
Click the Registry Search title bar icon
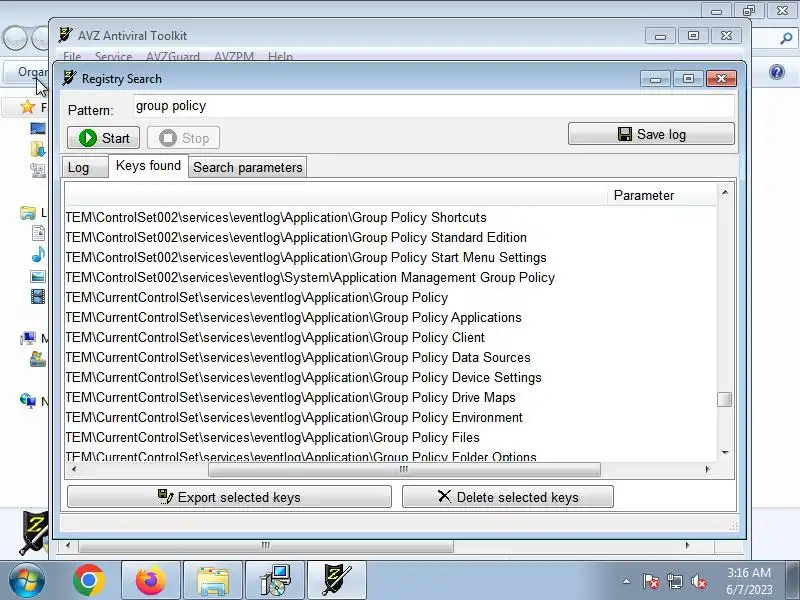pyautogui.click(x=69, y=78)
